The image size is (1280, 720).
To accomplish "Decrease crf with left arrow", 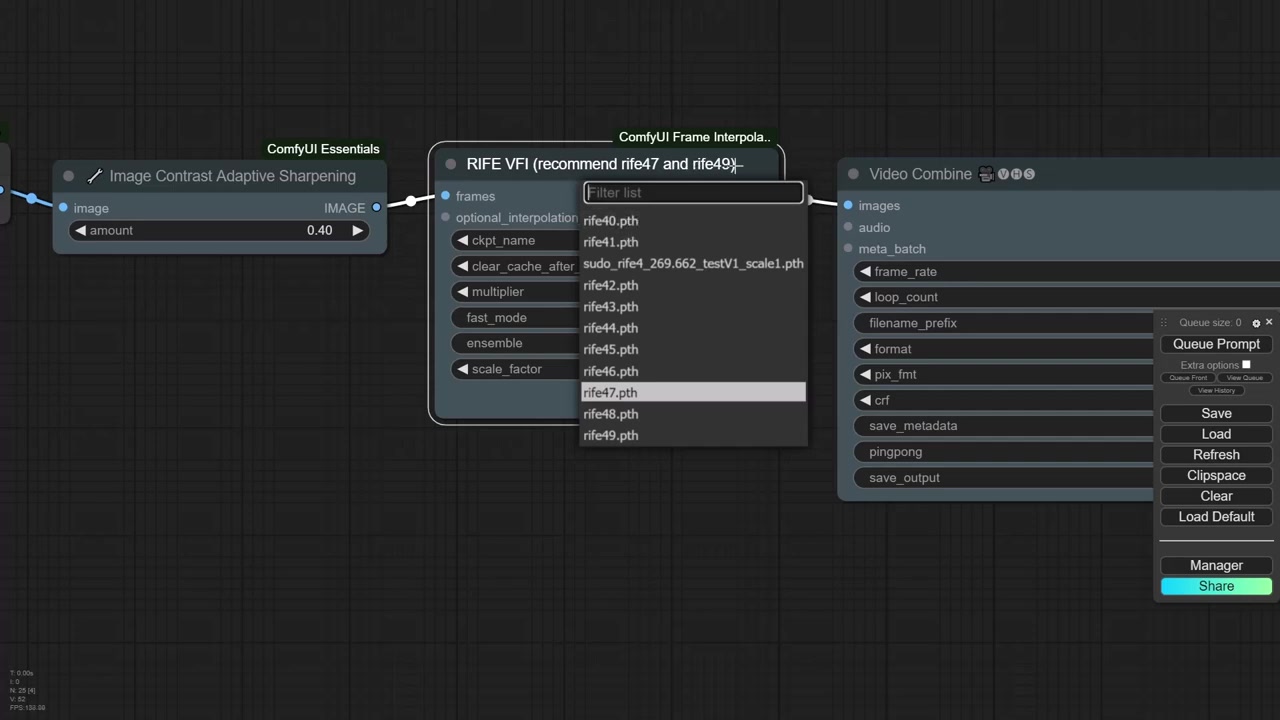I will (x=865, y=400).
